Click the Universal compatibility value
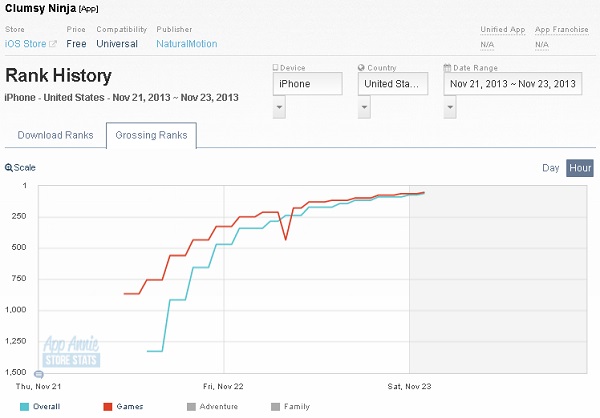 pyautogui.click(x=117, y=44)
